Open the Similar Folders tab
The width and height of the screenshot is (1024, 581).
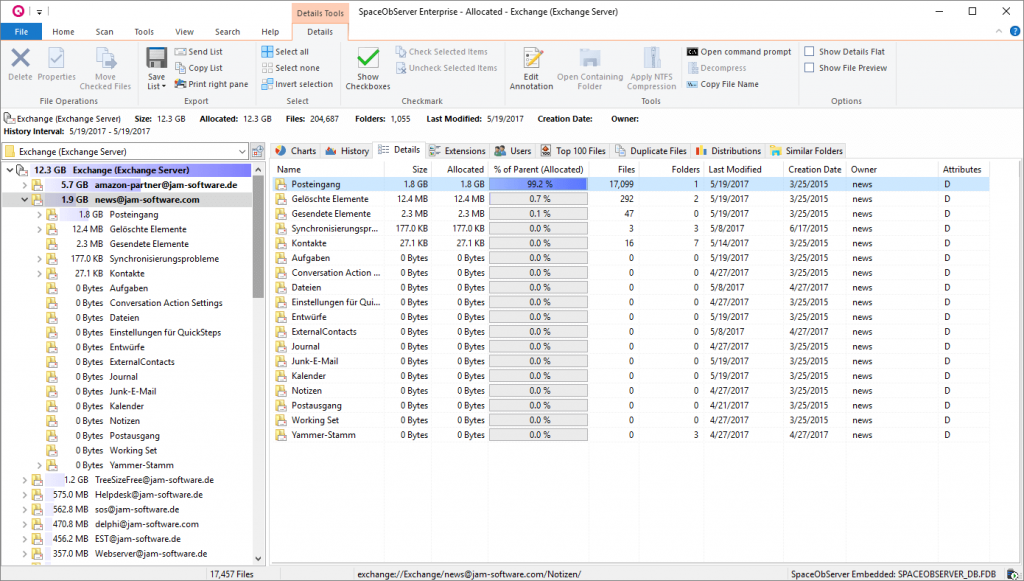pyautogui.click(x=807, y=151)
